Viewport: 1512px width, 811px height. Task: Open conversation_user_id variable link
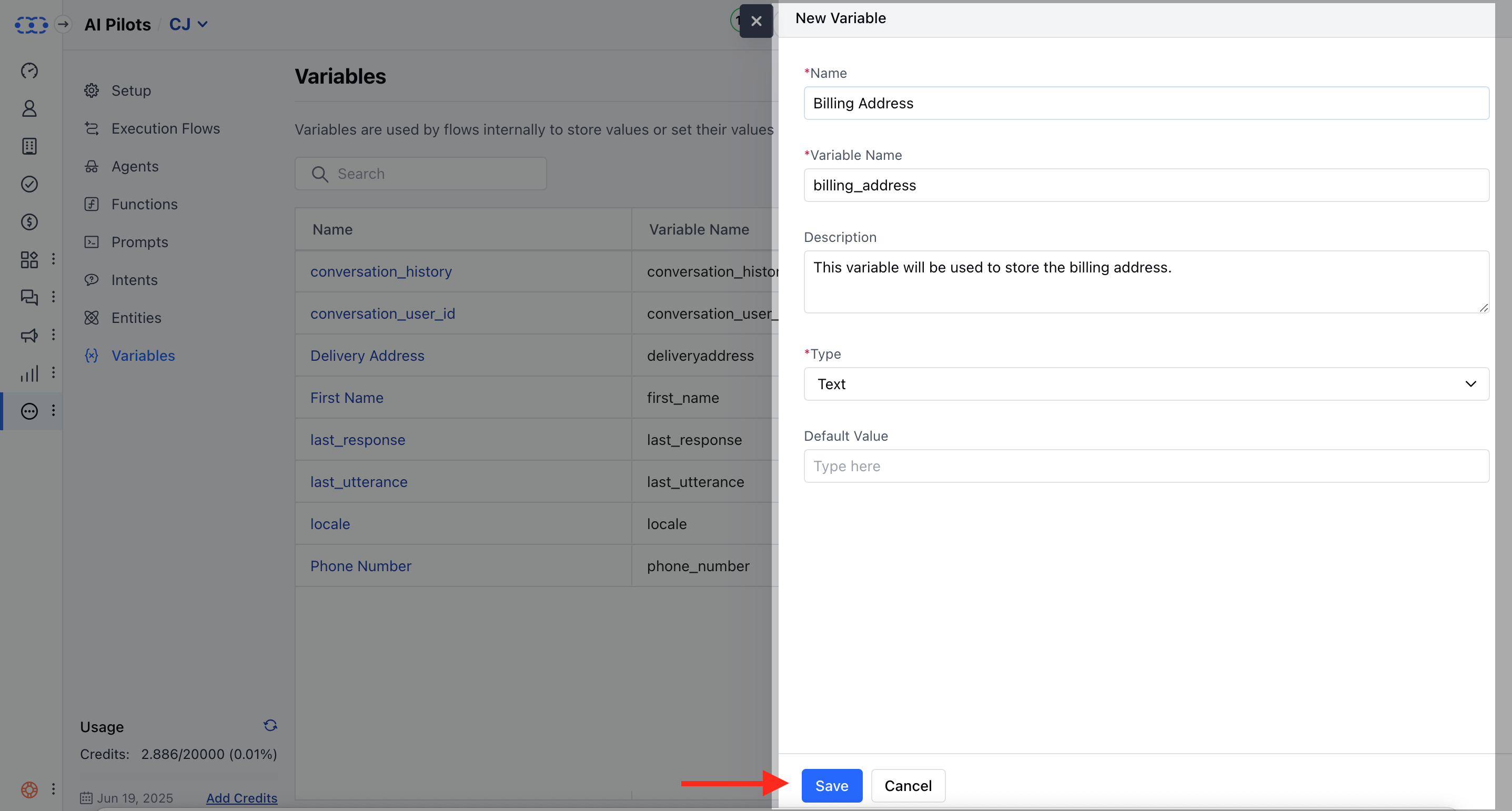pos(382,314)
